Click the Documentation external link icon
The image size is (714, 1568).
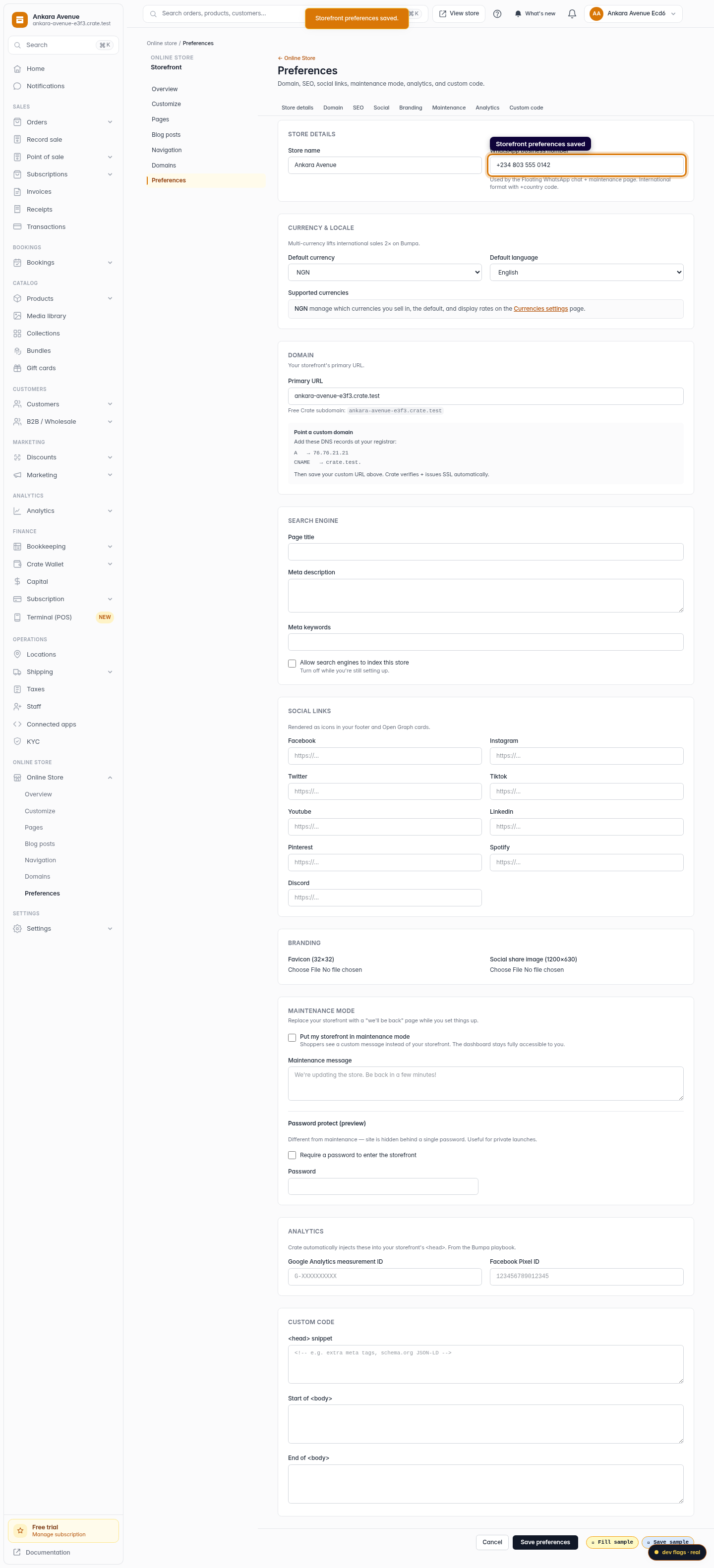17,1552
